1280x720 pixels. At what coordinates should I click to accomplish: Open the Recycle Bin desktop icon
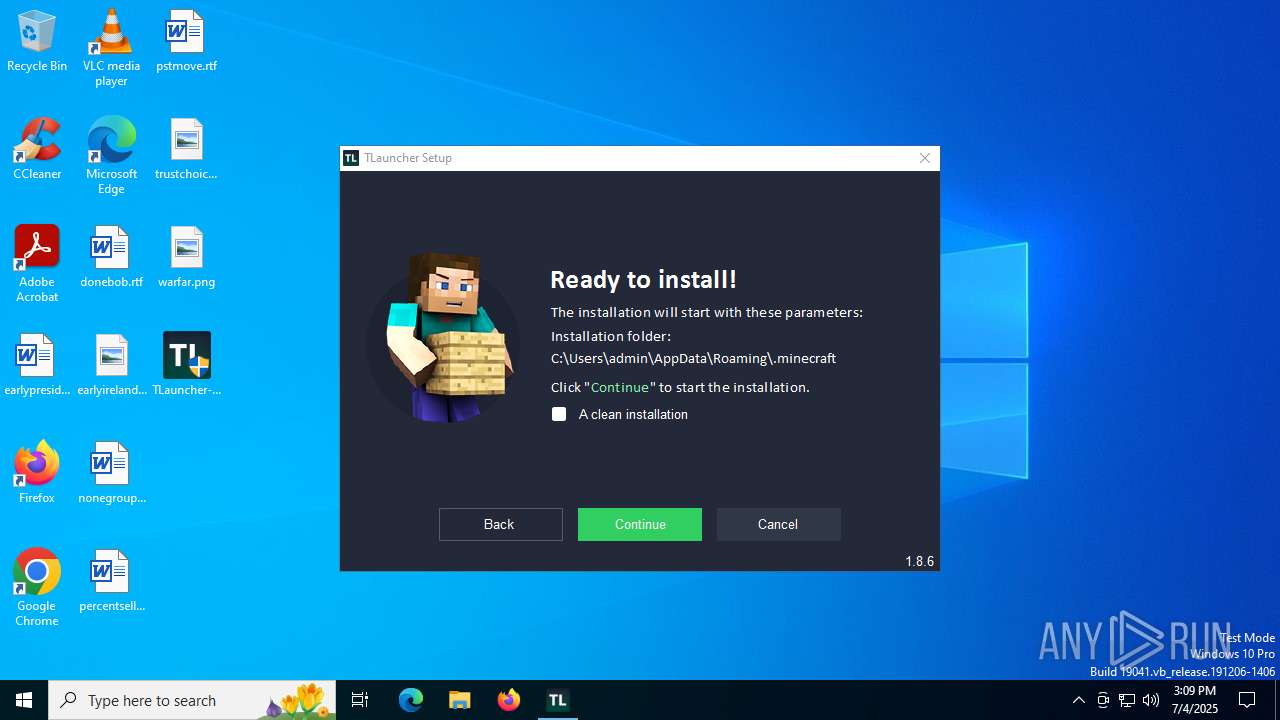[x=37, y=41]
